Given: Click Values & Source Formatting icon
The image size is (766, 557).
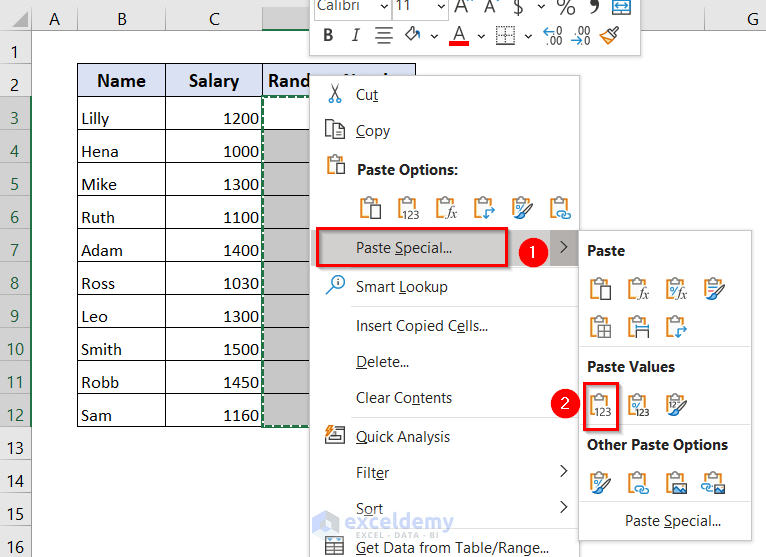Looking at the screenshot, I should (x=676, y=406).
